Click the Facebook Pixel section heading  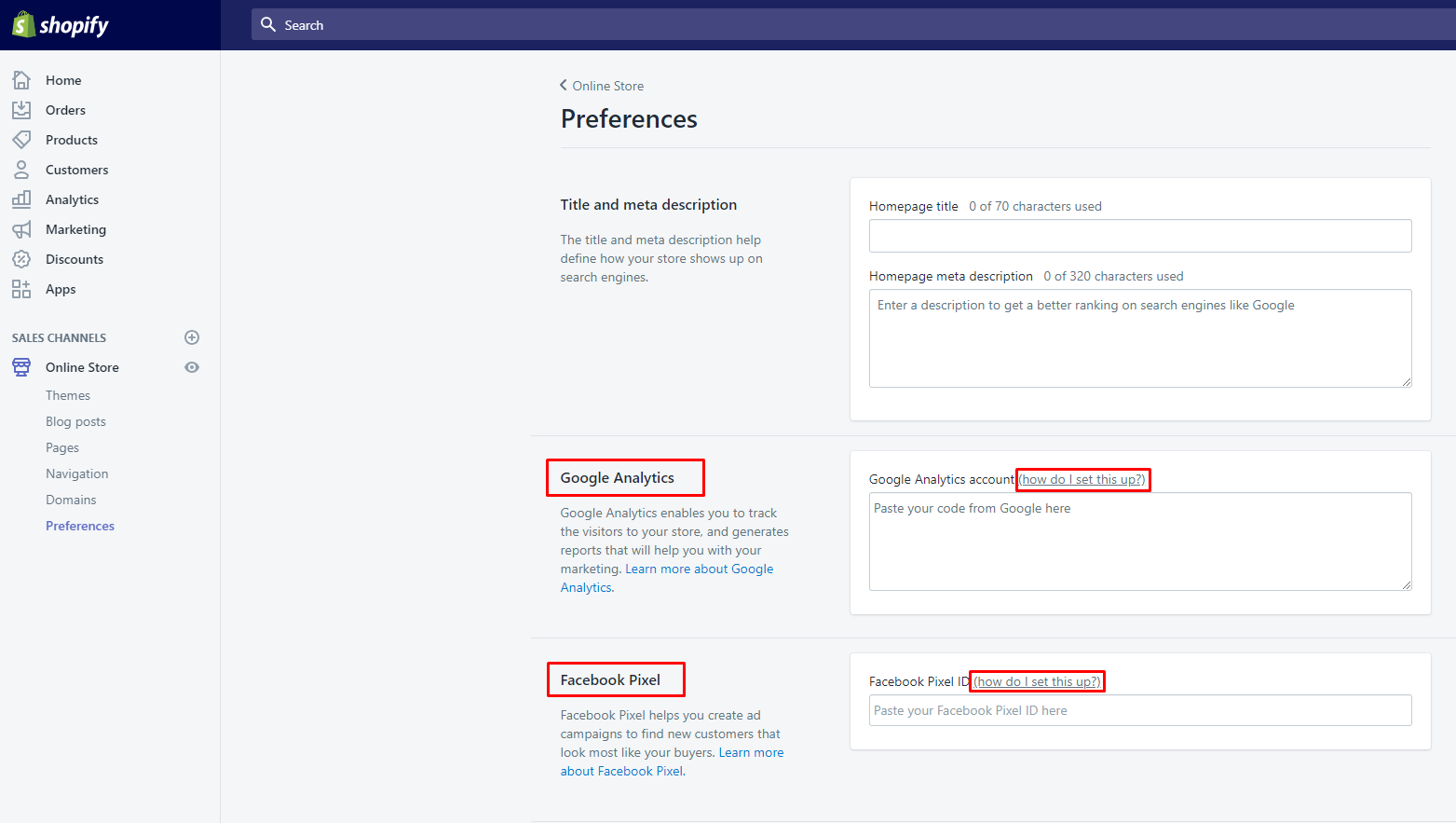click(x=610, y=679)
